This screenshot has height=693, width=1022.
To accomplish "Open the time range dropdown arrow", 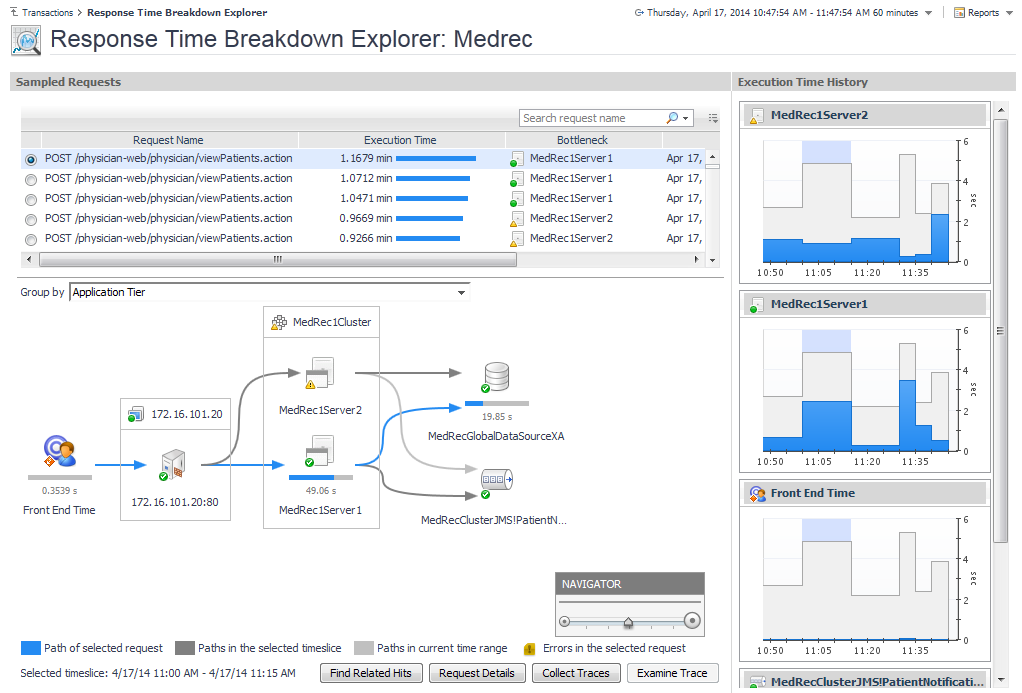I will [929, 13].
